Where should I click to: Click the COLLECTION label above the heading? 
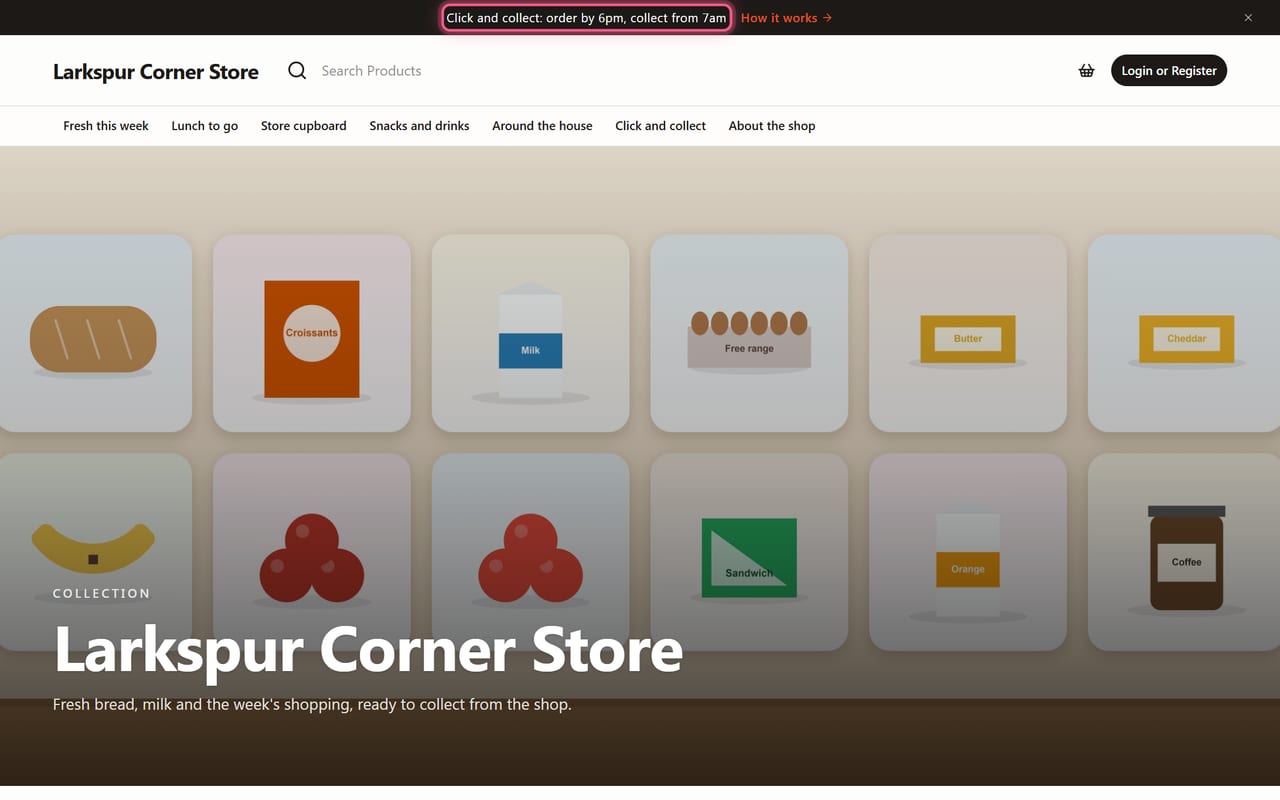pos(101,593)
